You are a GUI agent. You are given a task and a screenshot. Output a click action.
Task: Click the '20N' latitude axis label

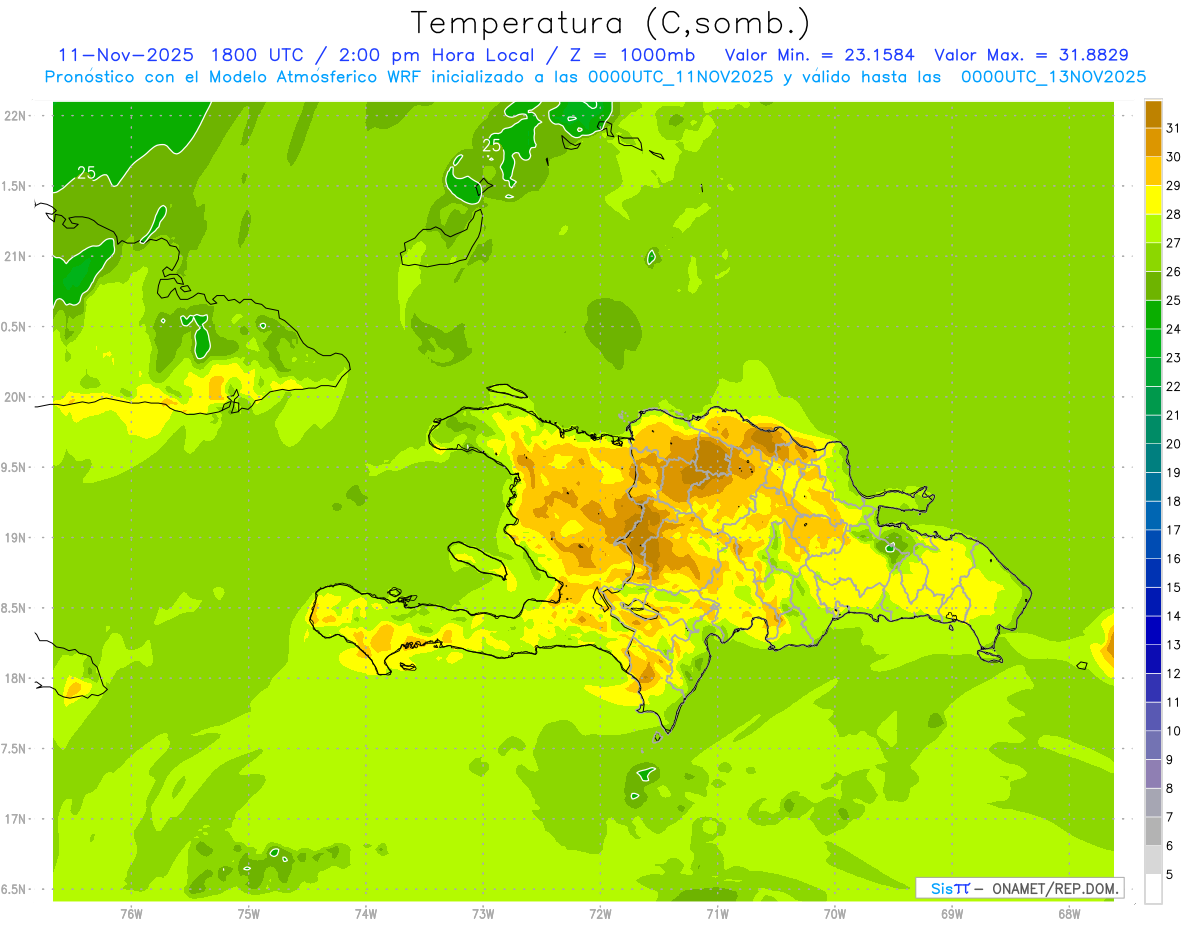point(15,397)
